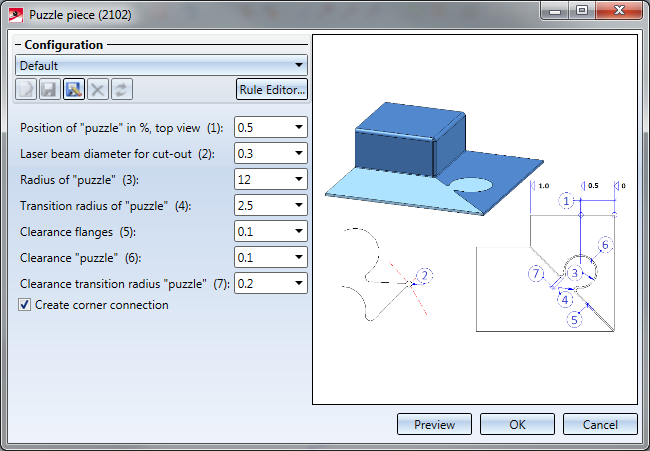Click the delete configuration X icon
The height and width of the screenshot is (451, 650).
click(x=96, y=89)
